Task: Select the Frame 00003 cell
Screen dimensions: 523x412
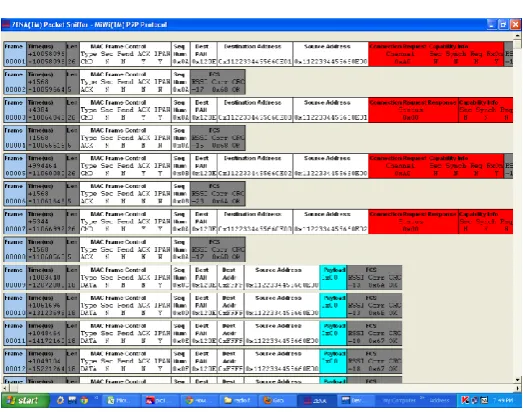Action: (x=15, y=110)
